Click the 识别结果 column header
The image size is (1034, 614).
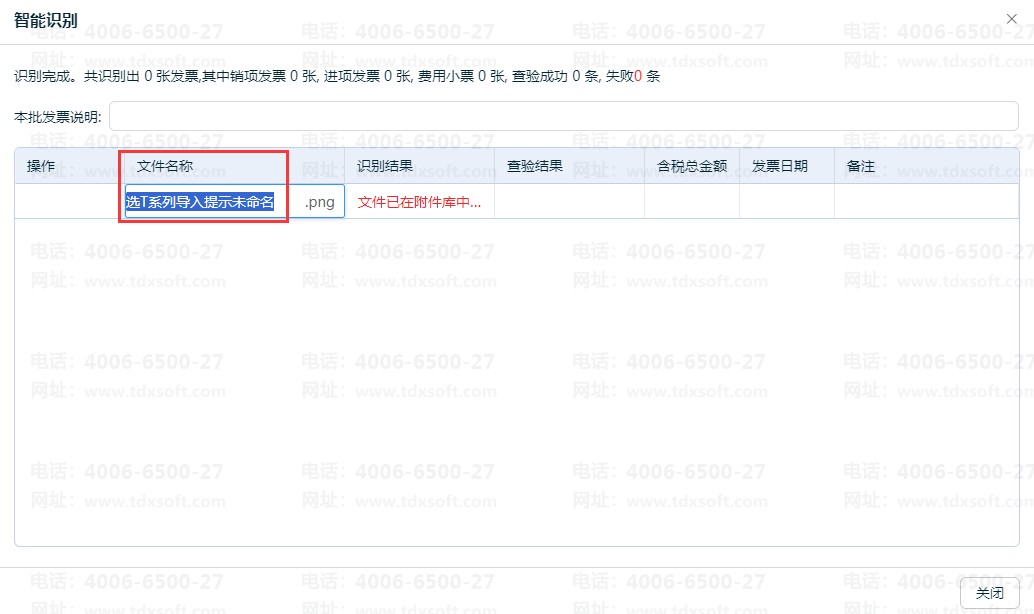coord(384,166)
